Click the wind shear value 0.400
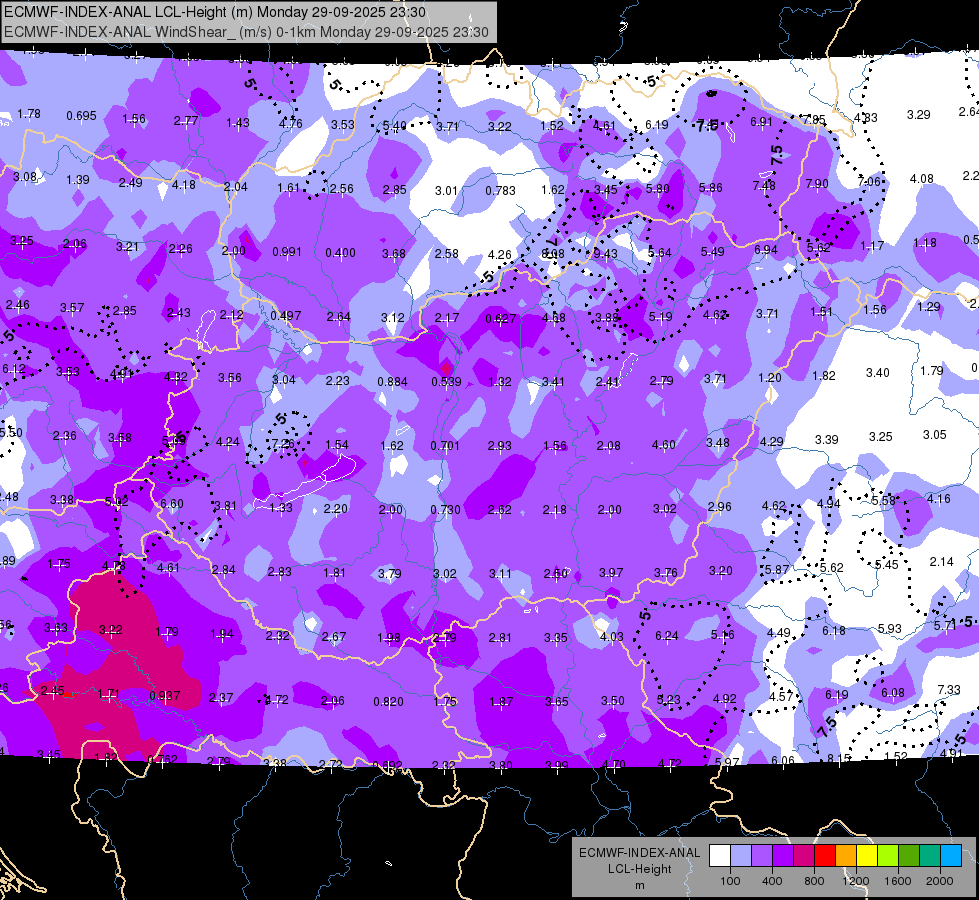 340,253
